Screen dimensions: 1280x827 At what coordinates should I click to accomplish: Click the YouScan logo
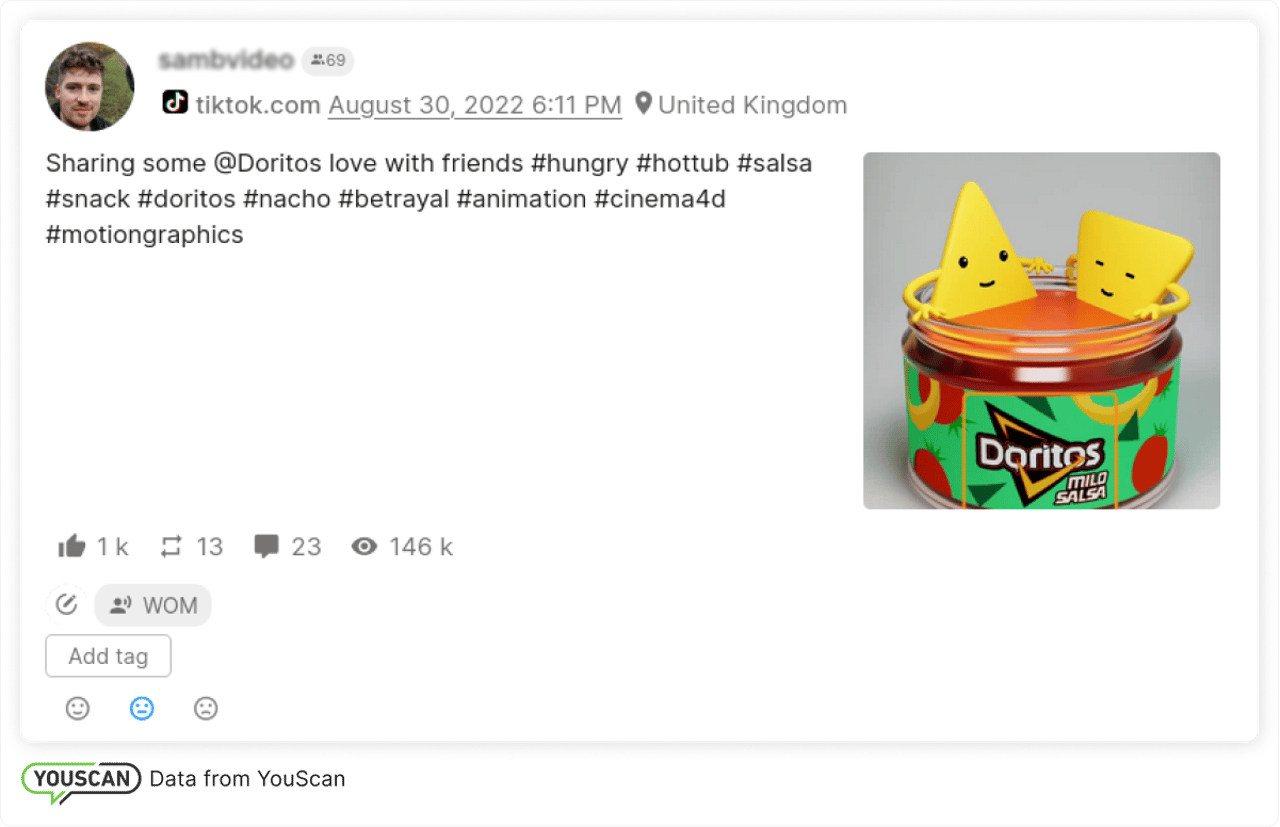coord(81,780)
